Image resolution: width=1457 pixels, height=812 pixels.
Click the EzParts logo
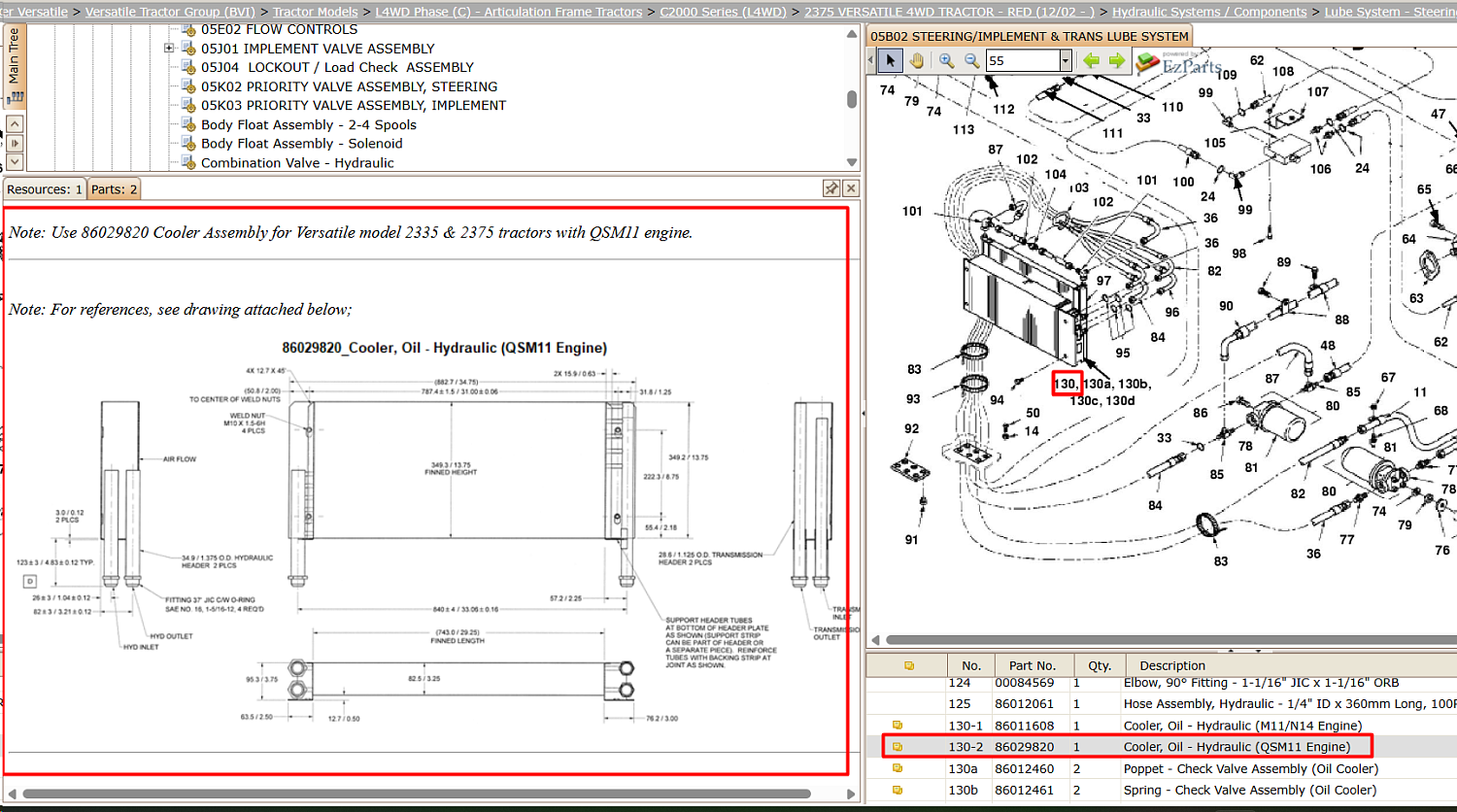coord(1179,63)
